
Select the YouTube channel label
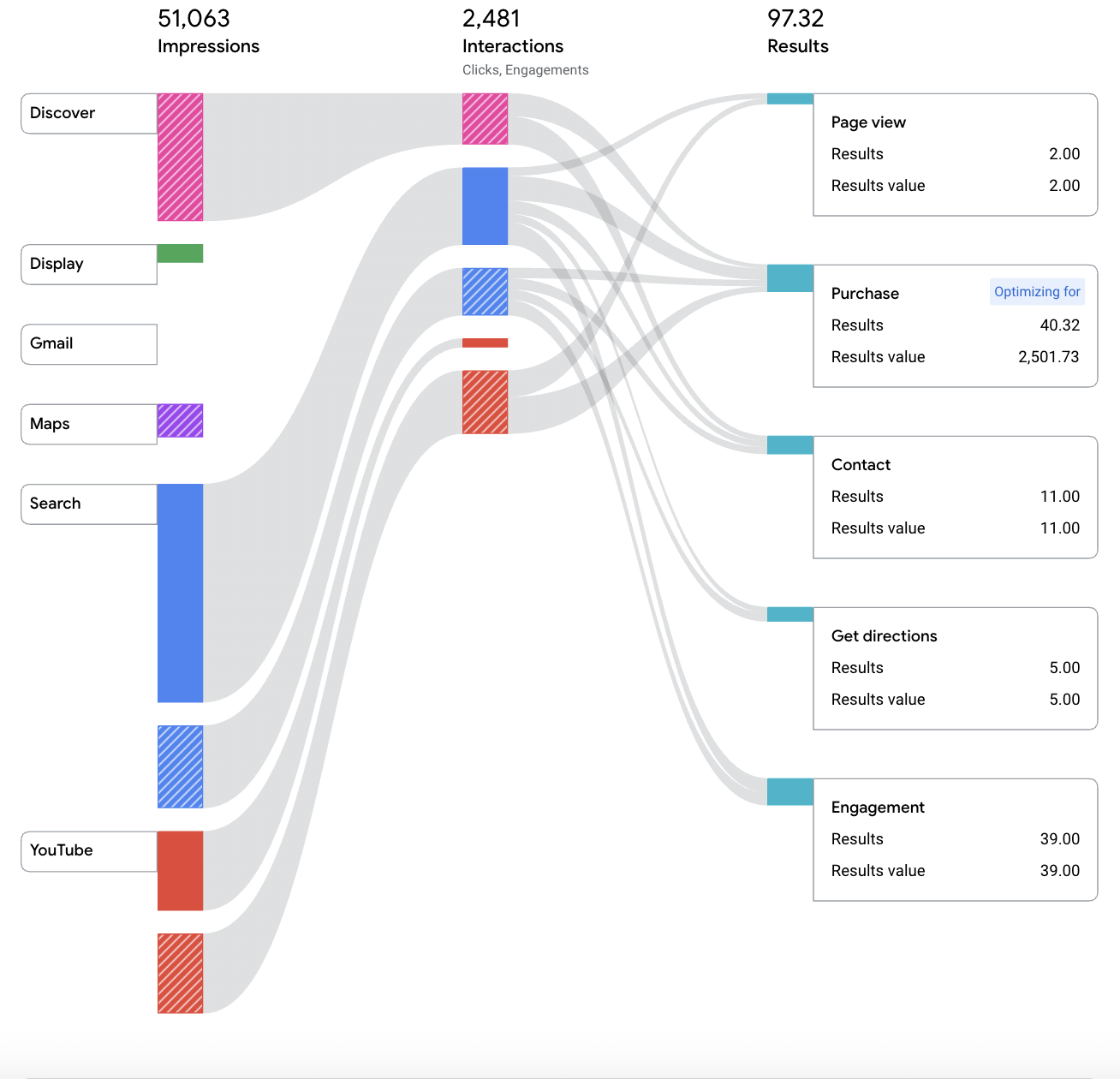[x=88, y=851]
